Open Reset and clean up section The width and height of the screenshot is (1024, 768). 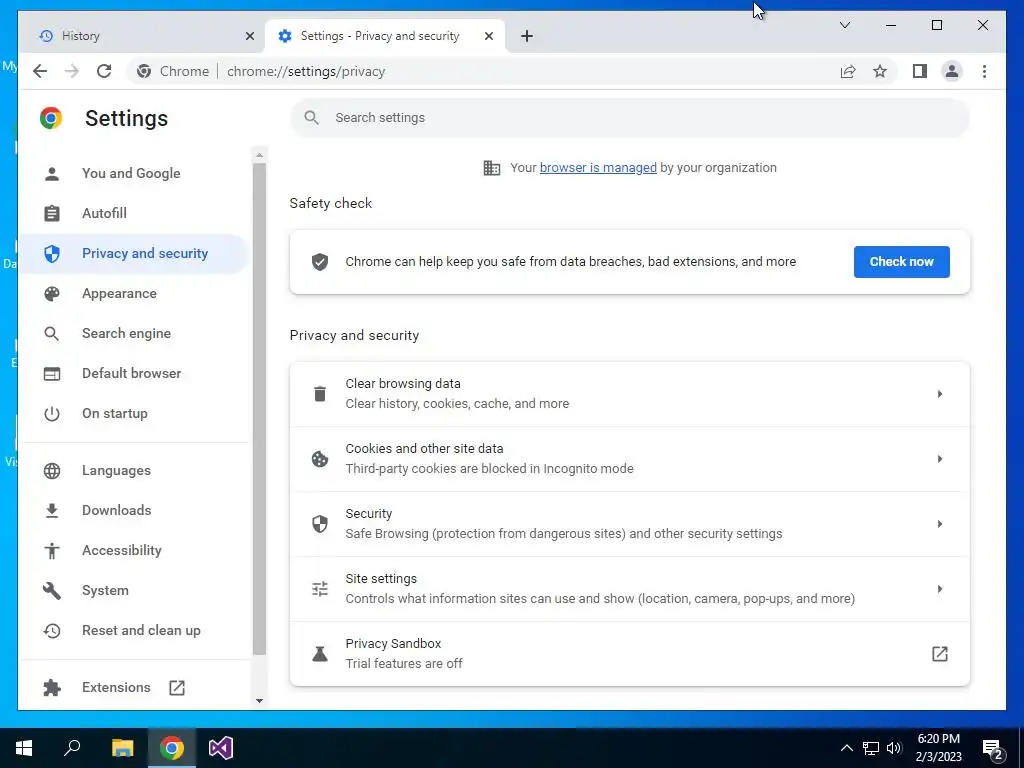tap(133, 631)
